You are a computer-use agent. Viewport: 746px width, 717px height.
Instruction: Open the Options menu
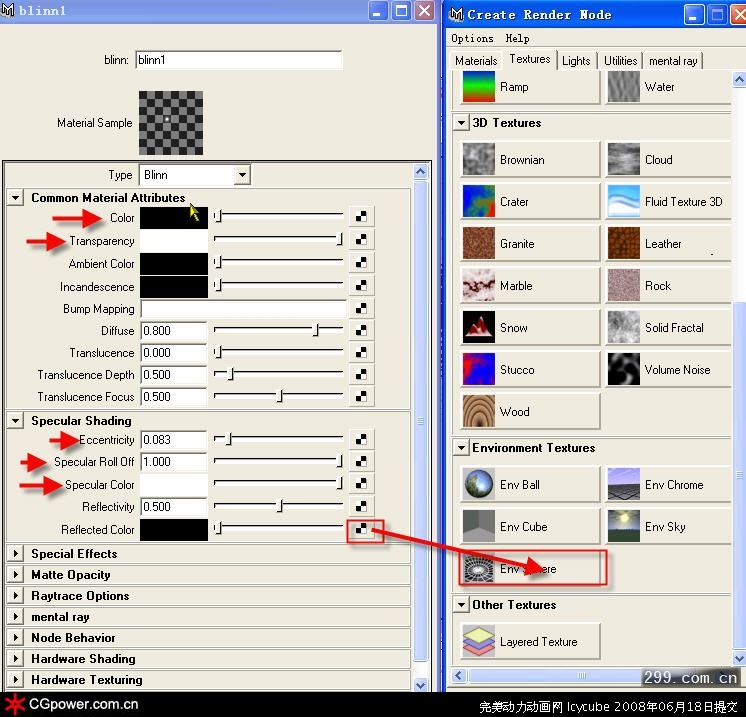click(472, 38)
